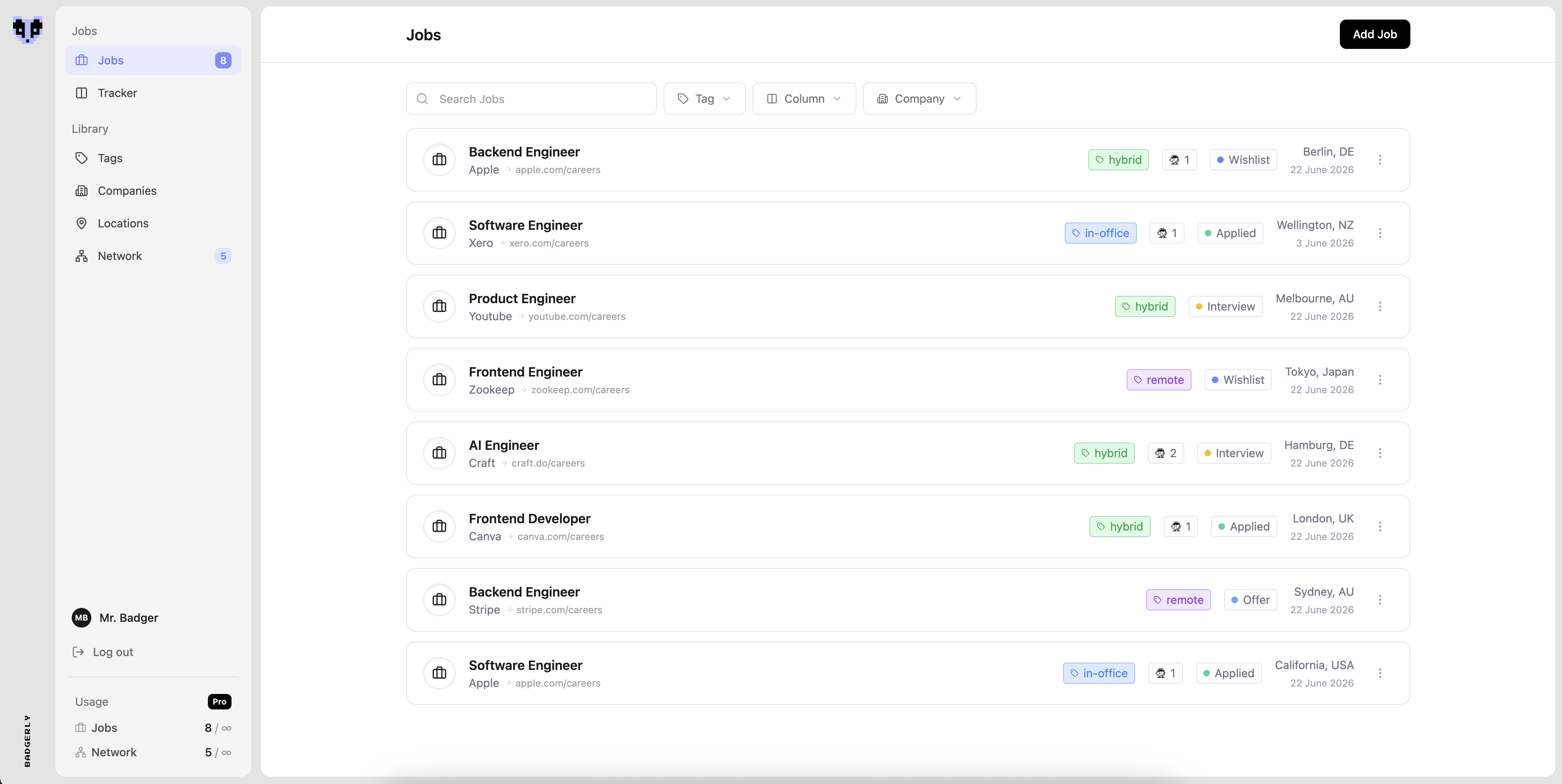
Task: Click jobs count badge 8 in sidebar
Action: tap(223, 60)
